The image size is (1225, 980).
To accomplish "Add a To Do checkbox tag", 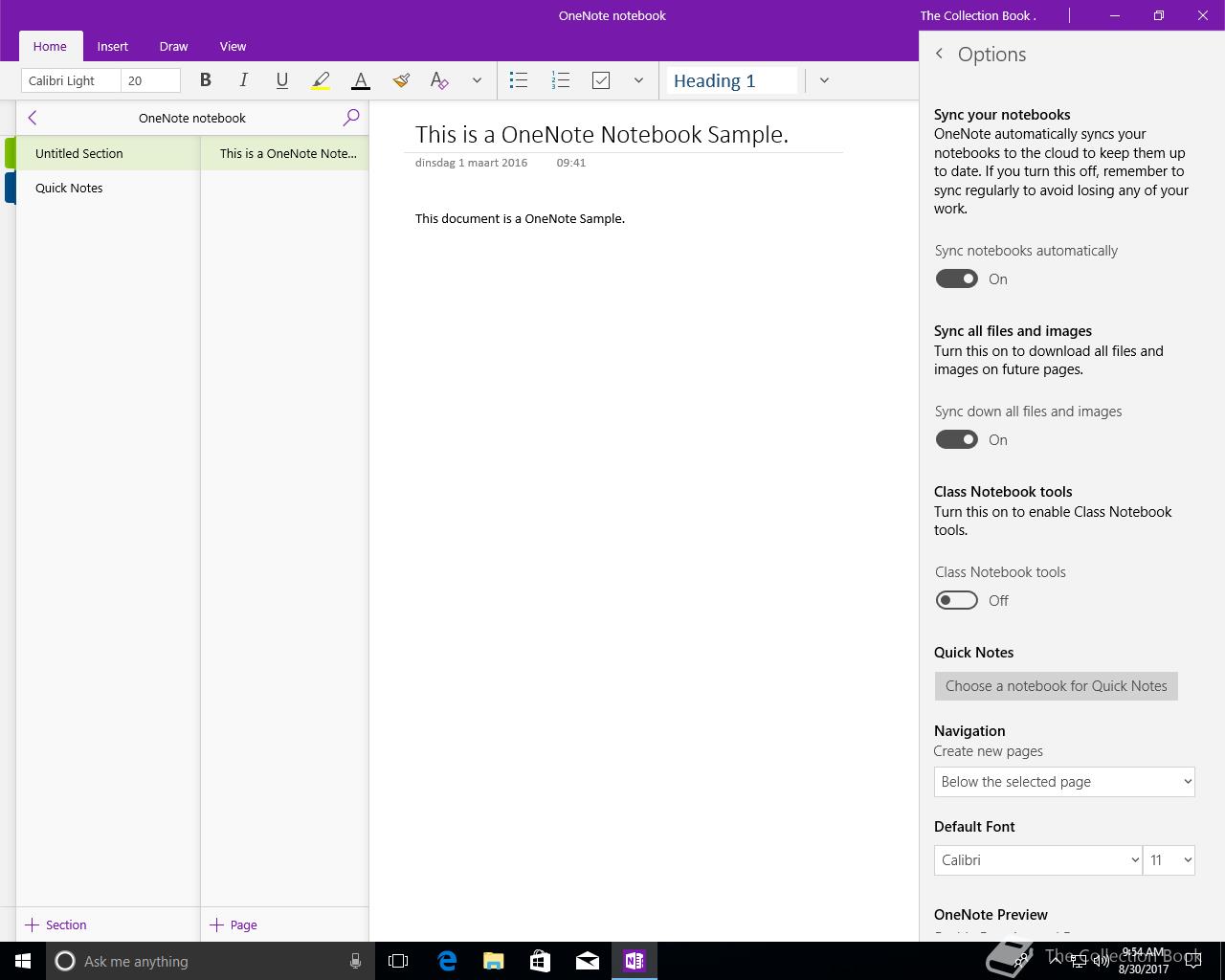I will point(601,80).
